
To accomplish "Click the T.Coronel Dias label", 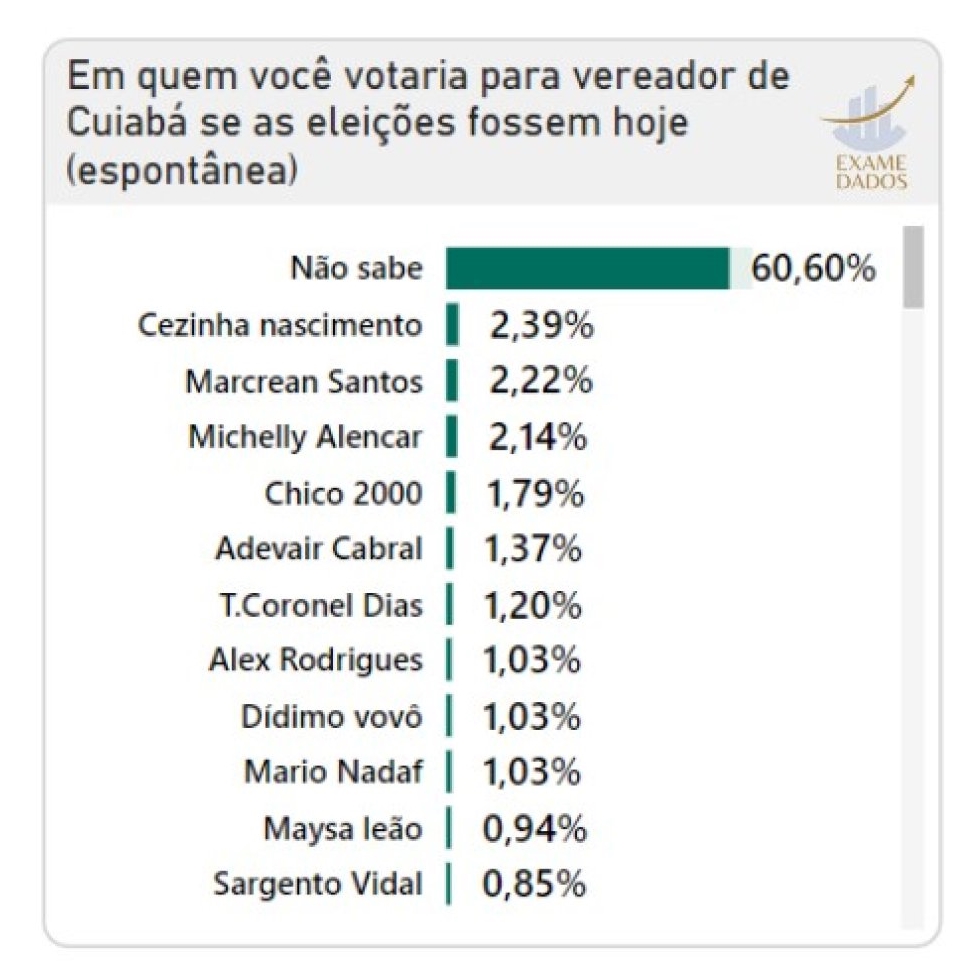I will pos(319,605).
